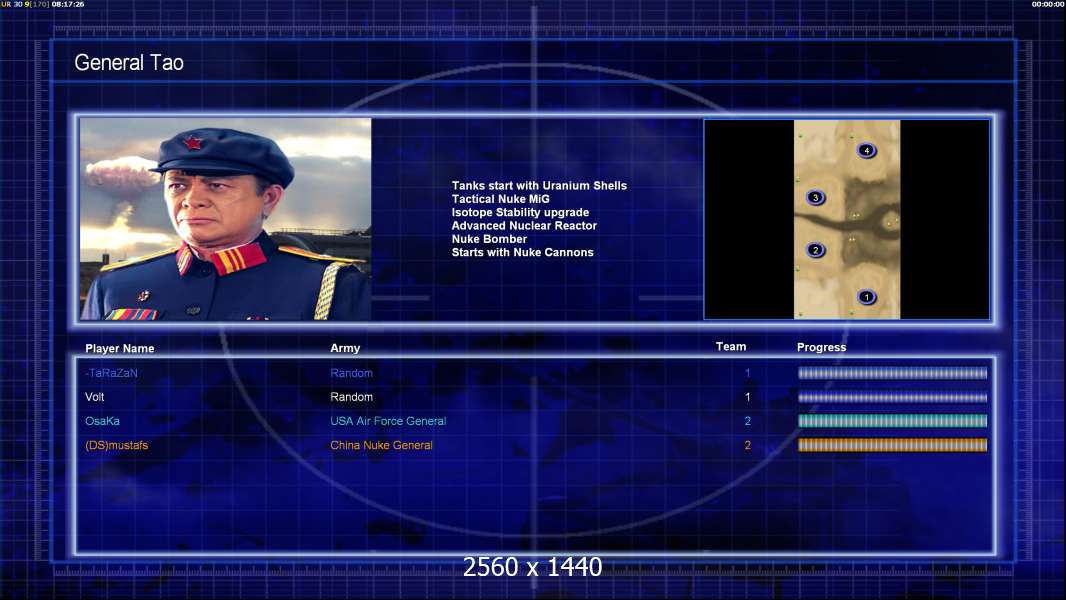Click the USA Air Force General army entry
The height and width of the screenshot is (600, 1066).
pos(388,421)
